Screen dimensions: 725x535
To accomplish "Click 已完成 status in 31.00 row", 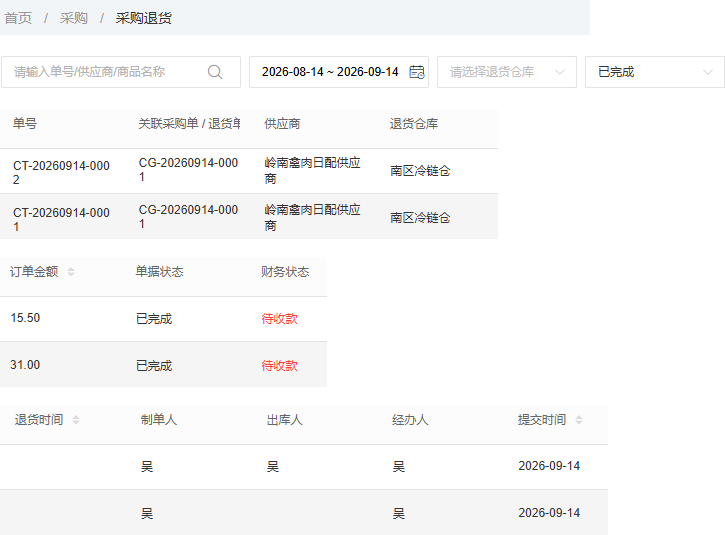I will (154, 366).
